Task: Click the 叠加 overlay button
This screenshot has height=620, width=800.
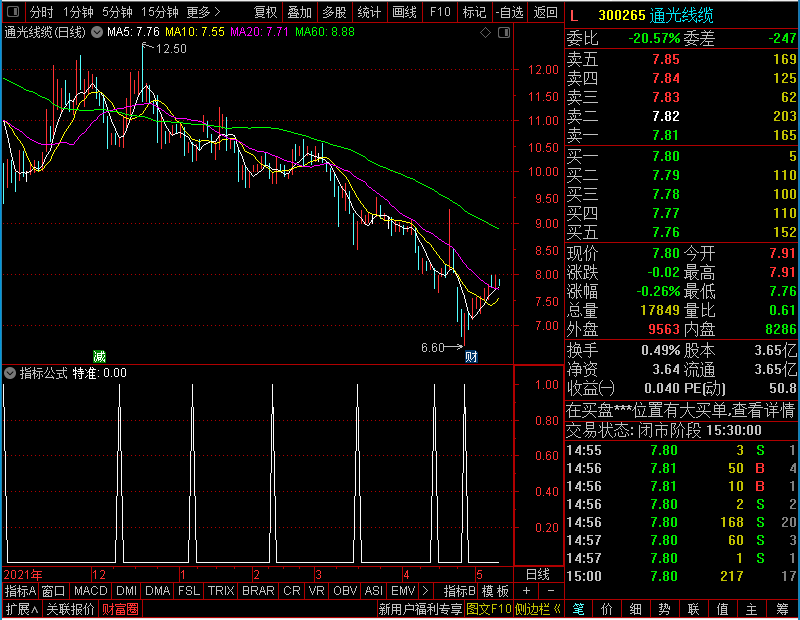Action: (x=299, y=12)
